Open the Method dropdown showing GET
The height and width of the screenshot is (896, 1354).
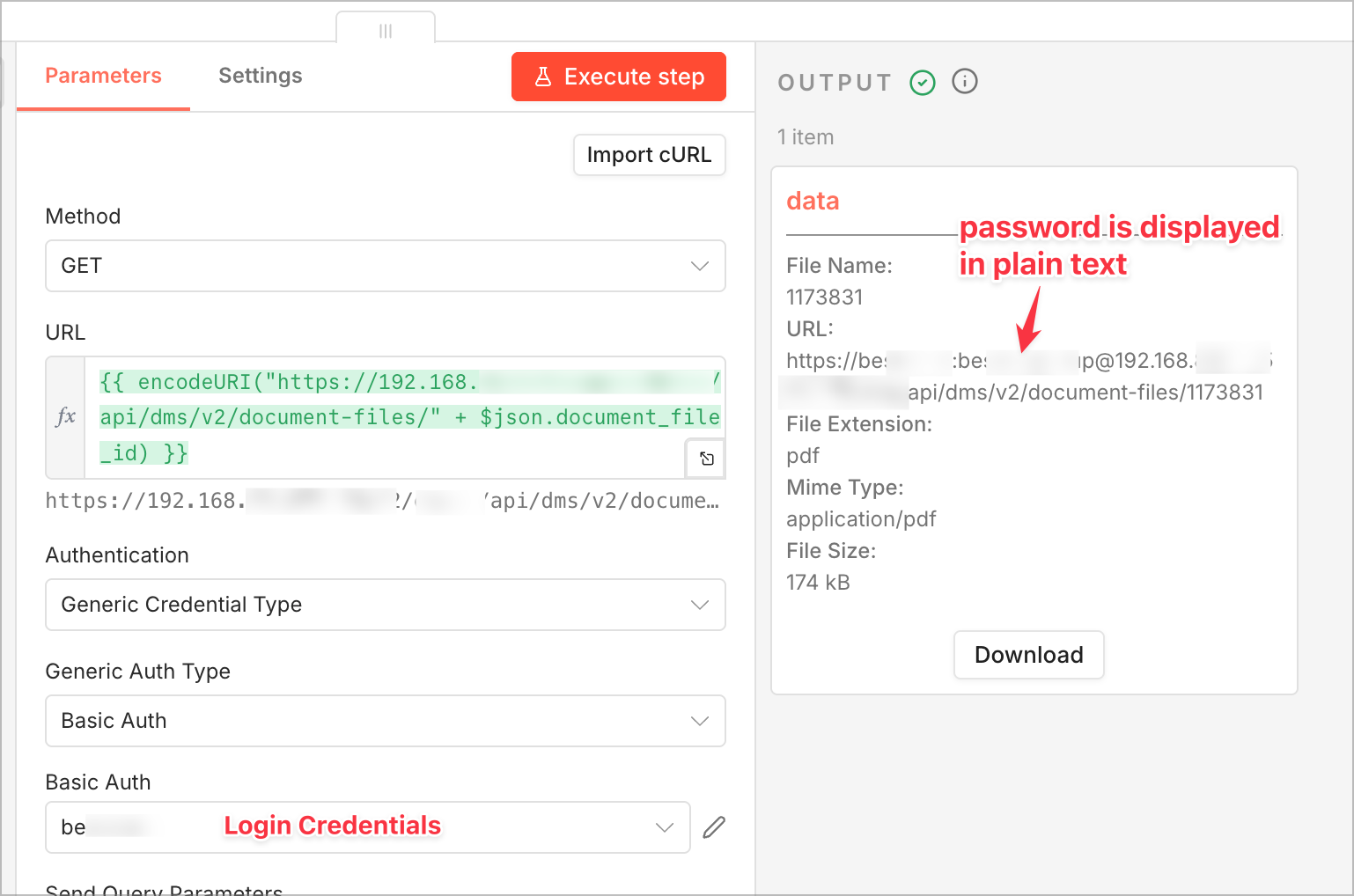(x=385, y=266)
